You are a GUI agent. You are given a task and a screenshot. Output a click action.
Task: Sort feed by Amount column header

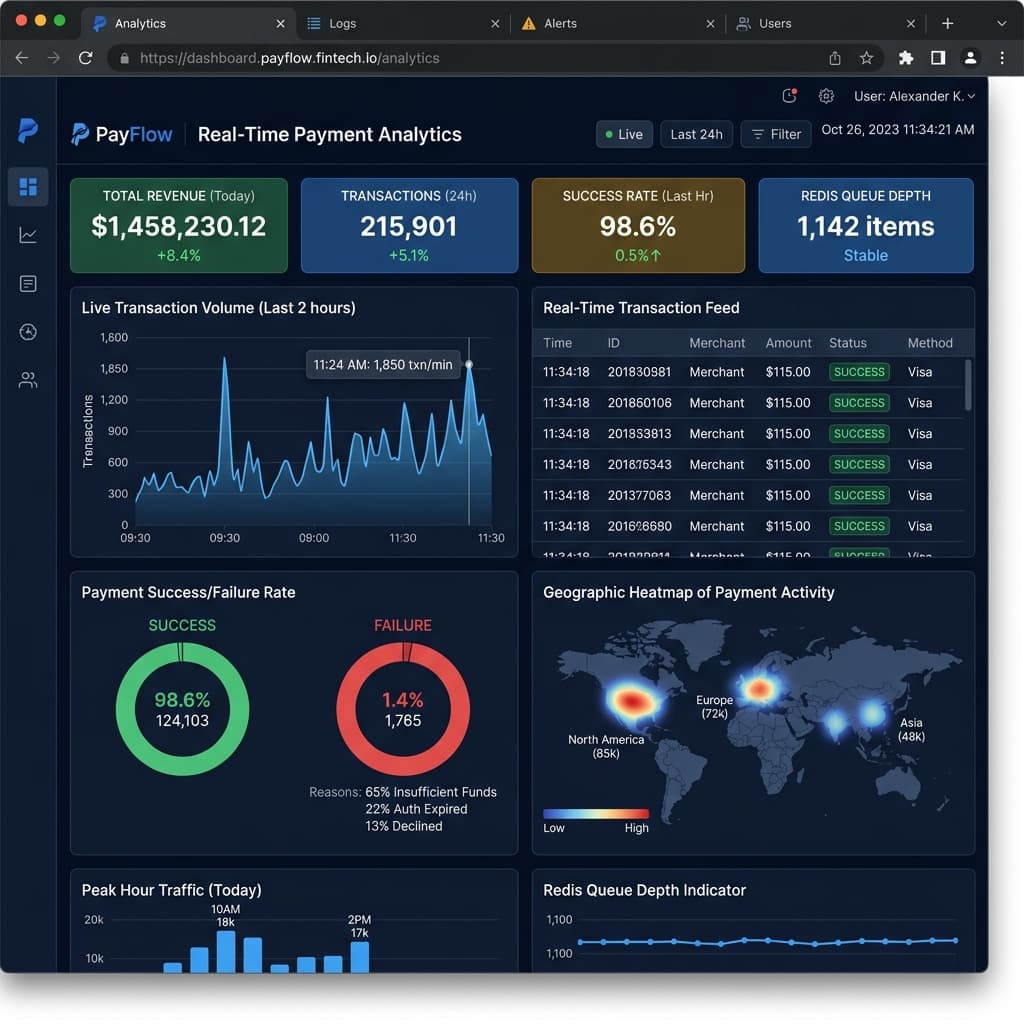click(788, 343)
